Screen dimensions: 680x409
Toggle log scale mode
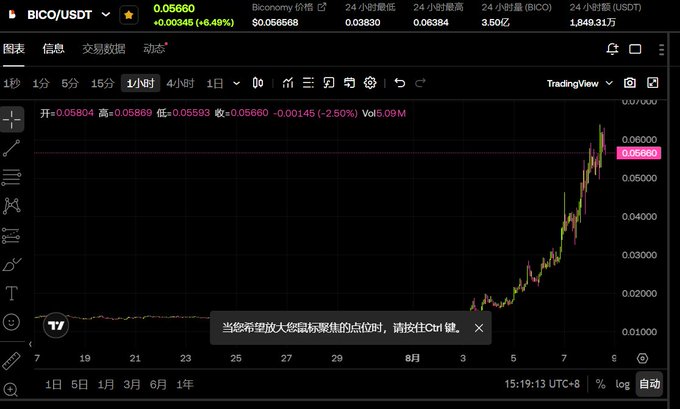click(x=622, y=384)
